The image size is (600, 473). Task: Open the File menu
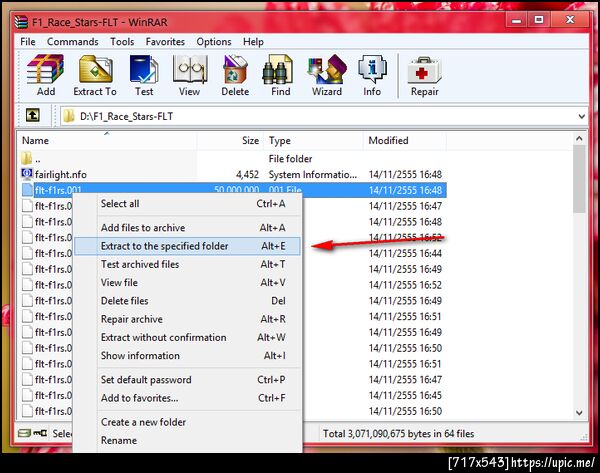pyautogui.click(x=28, y=42)
